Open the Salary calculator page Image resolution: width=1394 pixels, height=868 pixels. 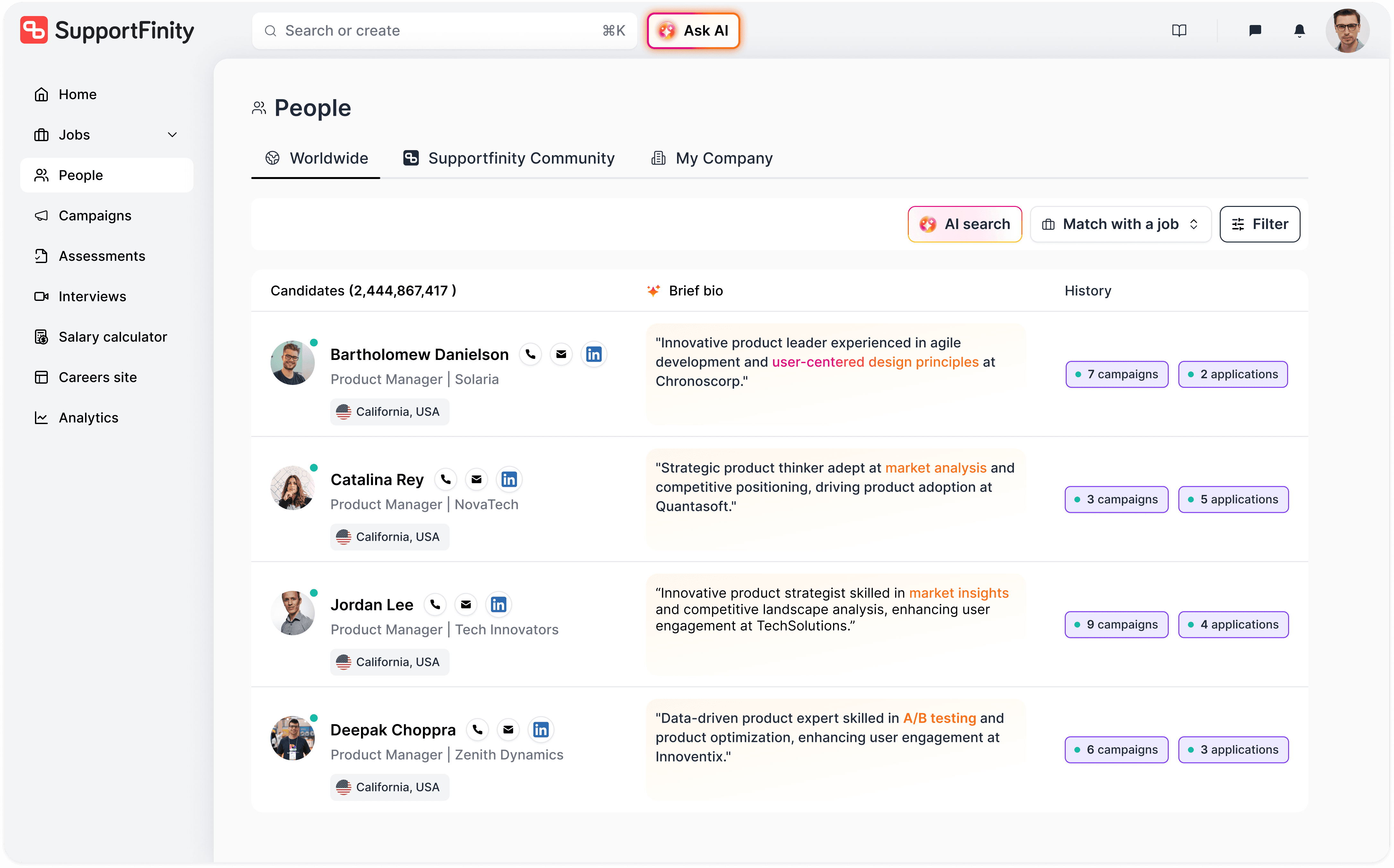coord(113,336)
